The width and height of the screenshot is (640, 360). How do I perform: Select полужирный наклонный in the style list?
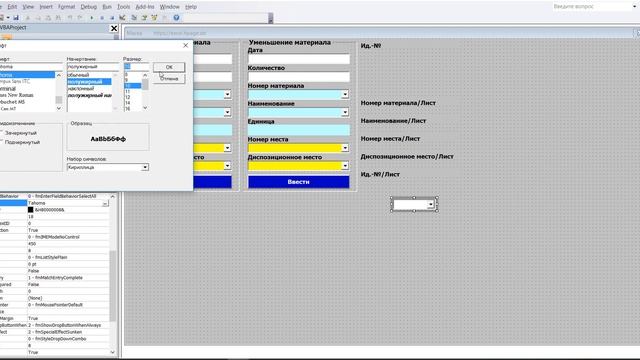[x=89, y=96]
